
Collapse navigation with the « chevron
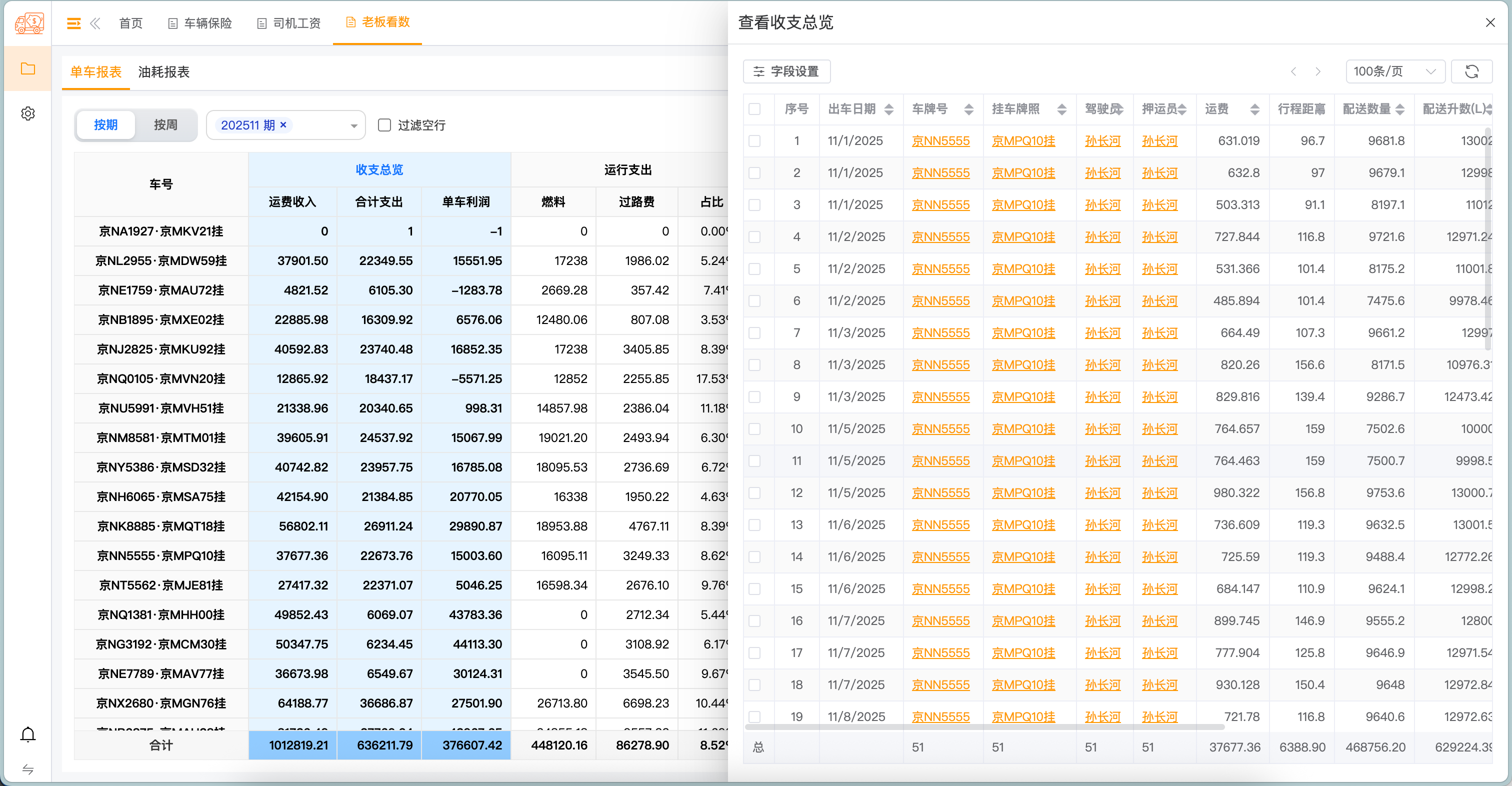(95, 23)
